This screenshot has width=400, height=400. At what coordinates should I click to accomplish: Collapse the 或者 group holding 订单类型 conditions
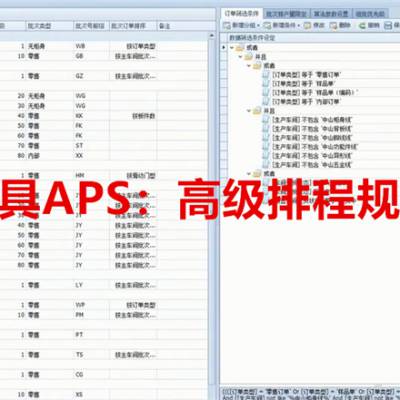coord(249,66)
